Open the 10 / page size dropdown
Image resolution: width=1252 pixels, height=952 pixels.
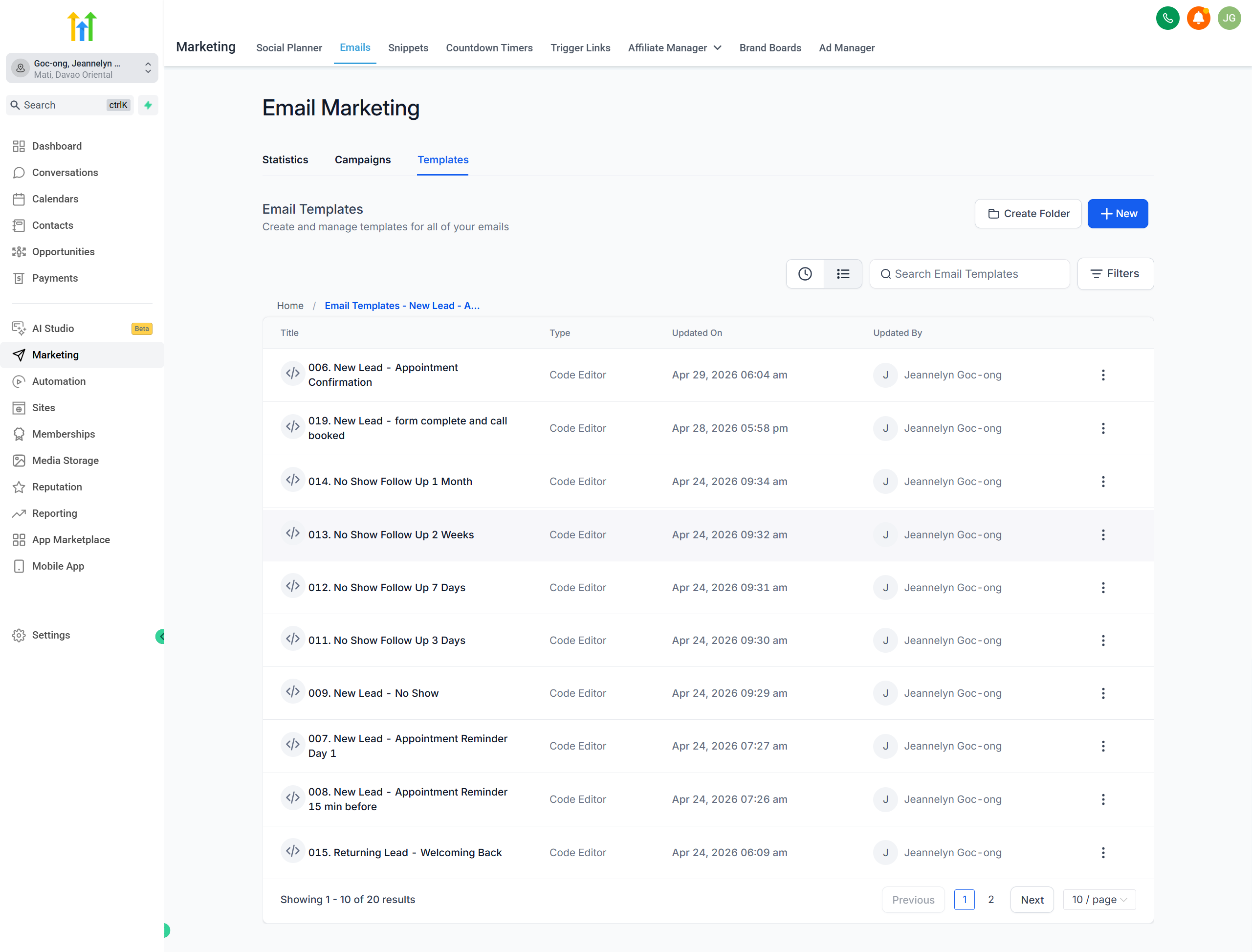click(x=1099, y=899)
